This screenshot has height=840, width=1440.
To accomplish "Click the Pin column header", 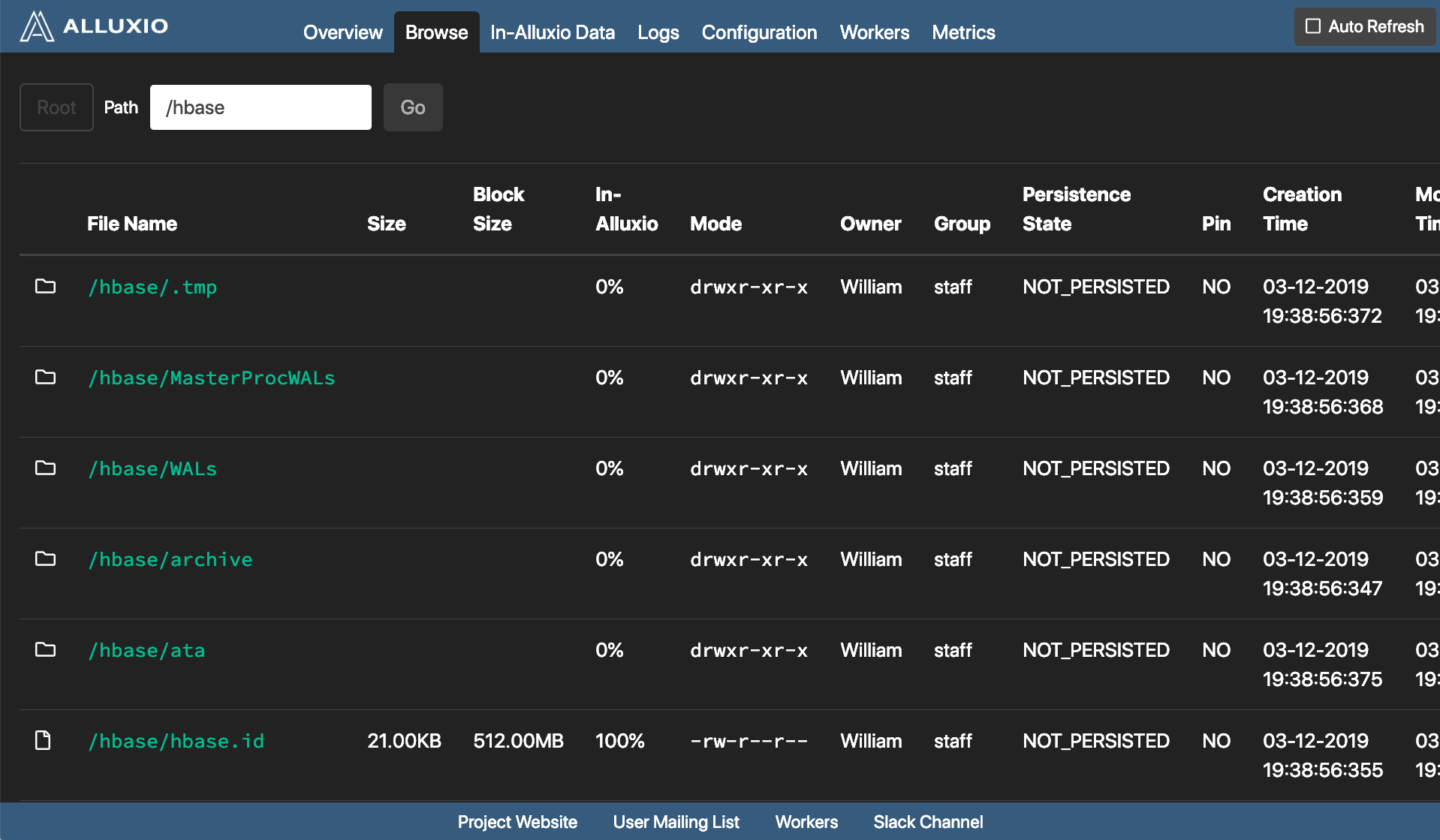I will (x=1216, y=224).
